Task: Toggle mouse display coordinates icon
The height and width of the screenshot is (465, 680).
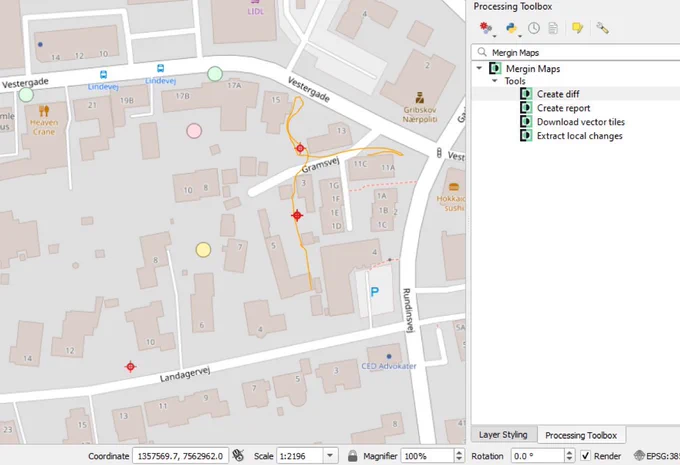Action: [238, 455]
